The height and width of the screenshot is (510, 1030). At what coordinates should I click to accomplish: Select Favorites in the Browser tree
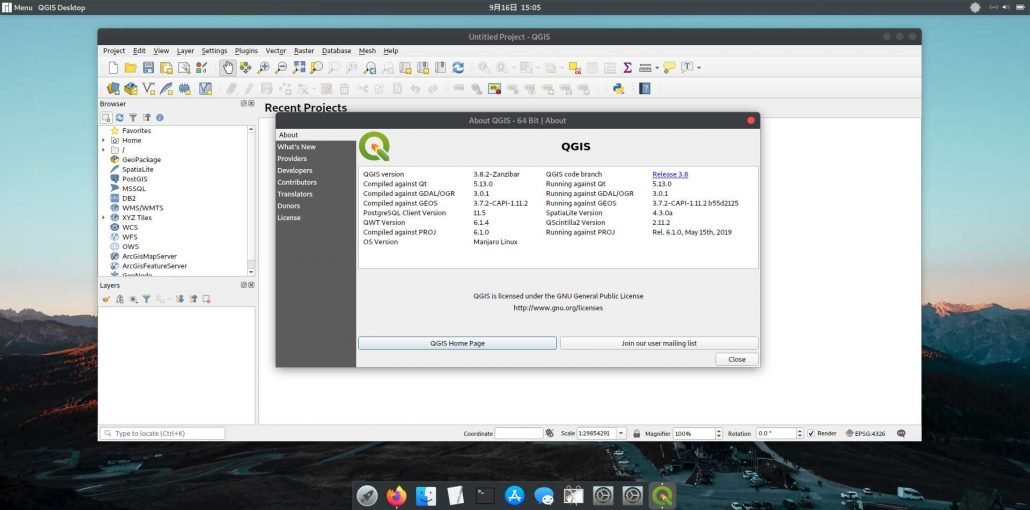[x=137, y=131]
